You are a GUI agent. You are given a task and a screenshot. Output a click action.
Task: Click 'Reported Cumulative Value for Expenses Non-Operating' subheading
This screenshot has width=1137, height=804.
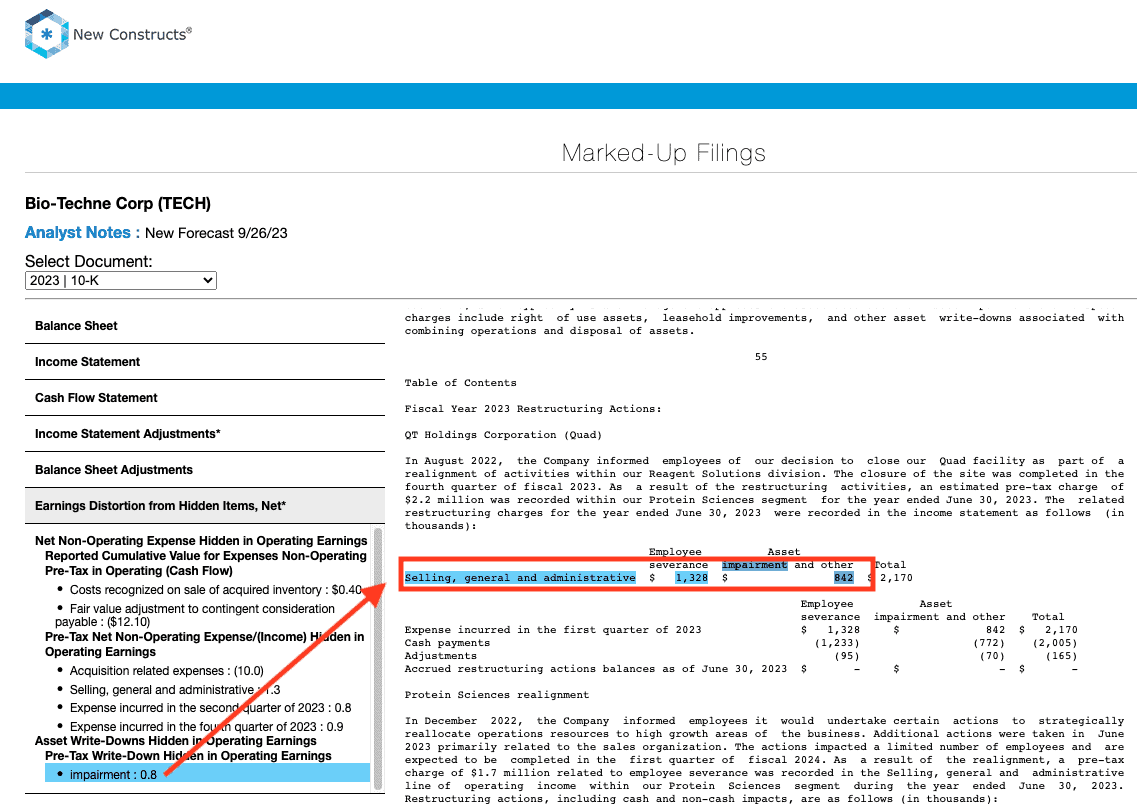click(206, 556)
